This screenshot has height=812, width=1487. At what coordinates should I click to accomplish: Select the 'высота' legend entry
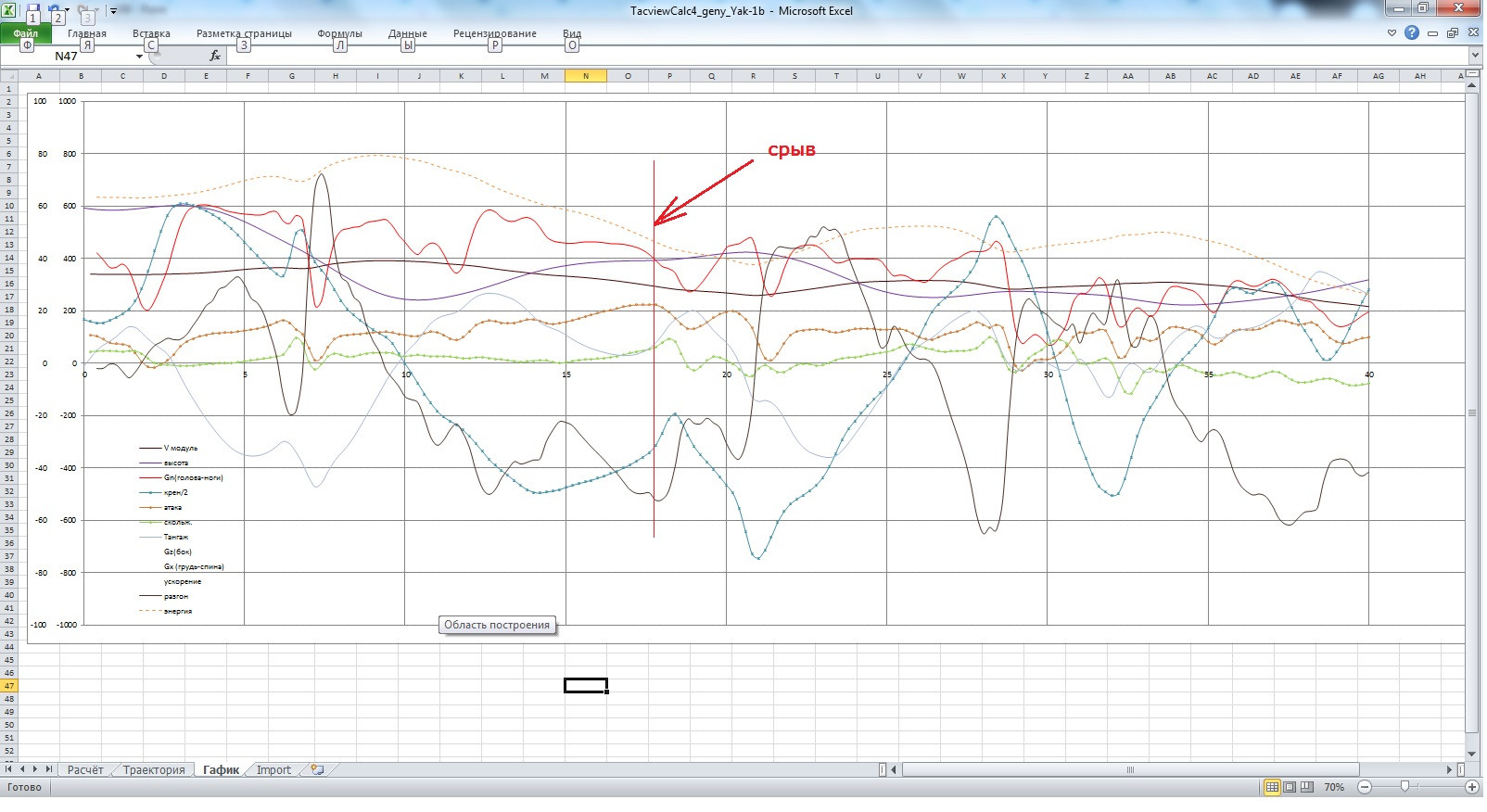point(164,463)
